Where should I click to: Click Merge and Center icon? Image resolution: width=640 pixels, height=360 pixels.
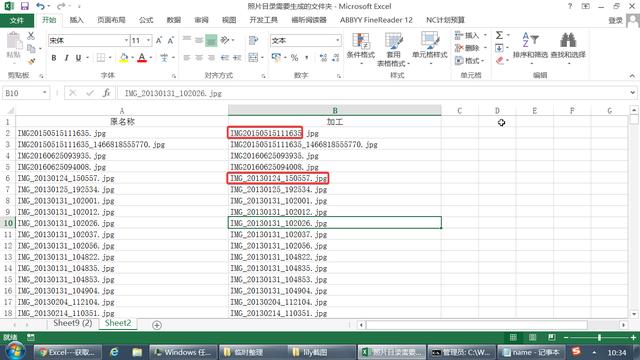253,58
